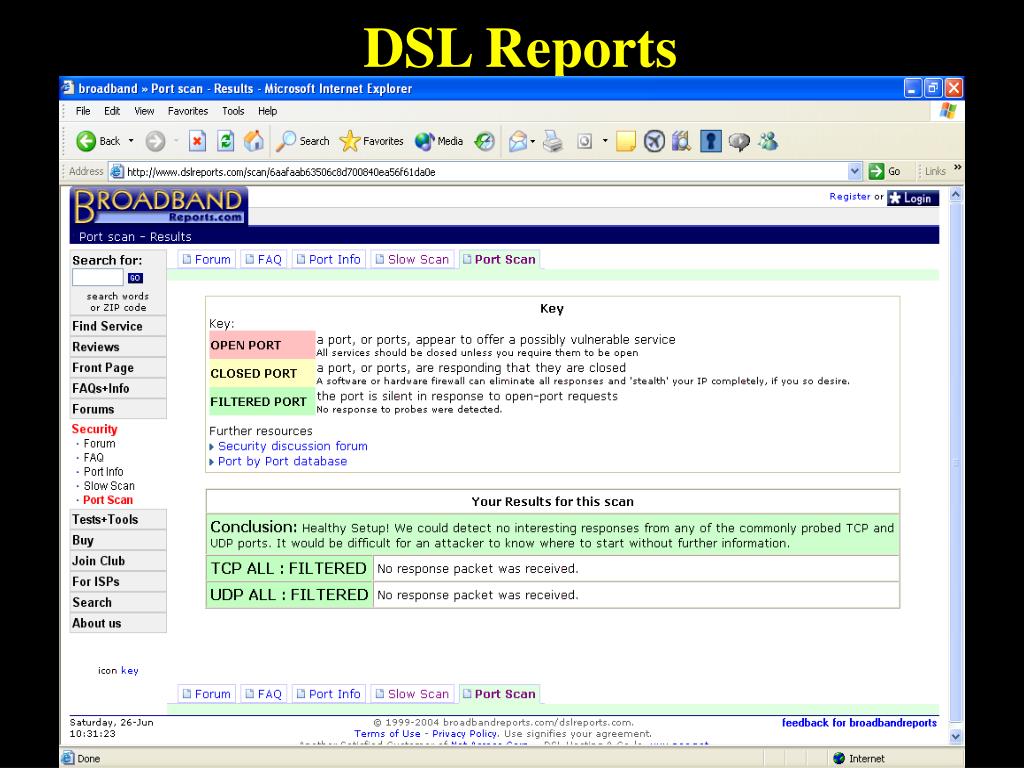Click the Login star button

coord(912,198)
